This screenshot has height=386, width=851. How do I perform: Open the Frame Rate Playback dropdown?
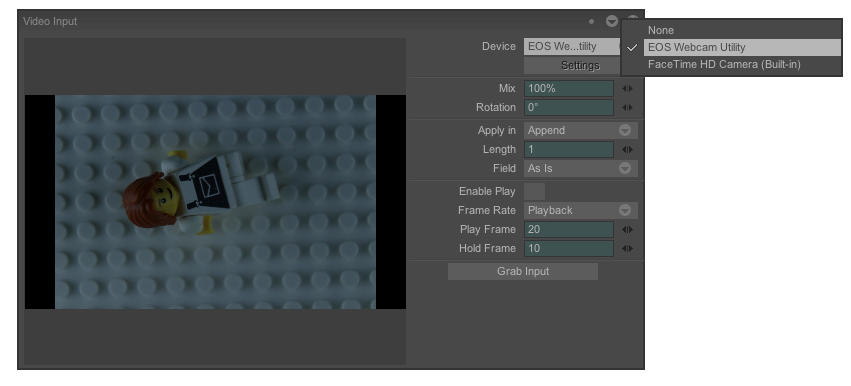point(580,210)
